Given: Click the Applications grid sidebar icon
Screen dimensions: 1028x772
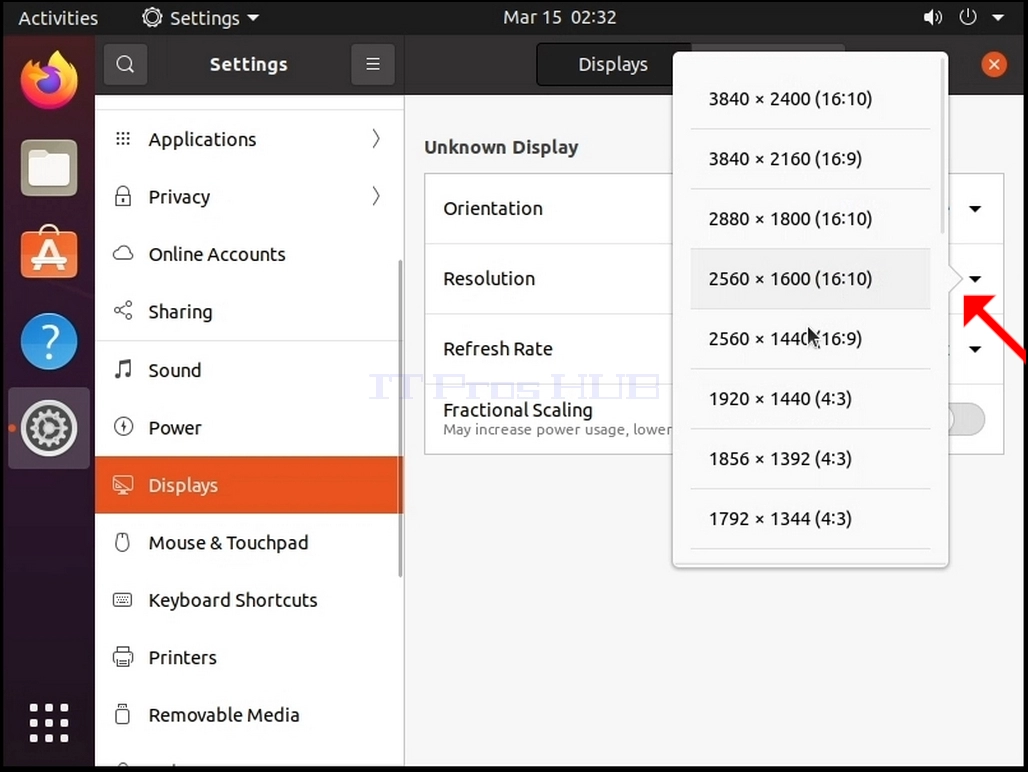Looking at the screenshot, I should (123, 138).
